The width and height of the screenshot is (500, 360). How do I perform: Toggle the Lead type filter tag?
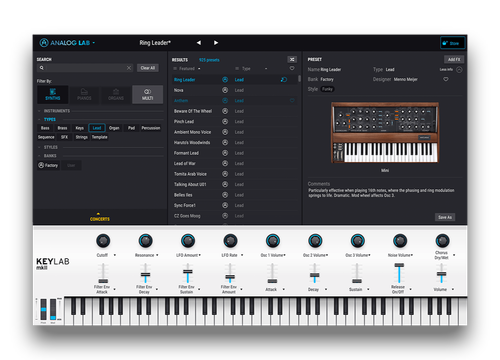coord(97,128)
